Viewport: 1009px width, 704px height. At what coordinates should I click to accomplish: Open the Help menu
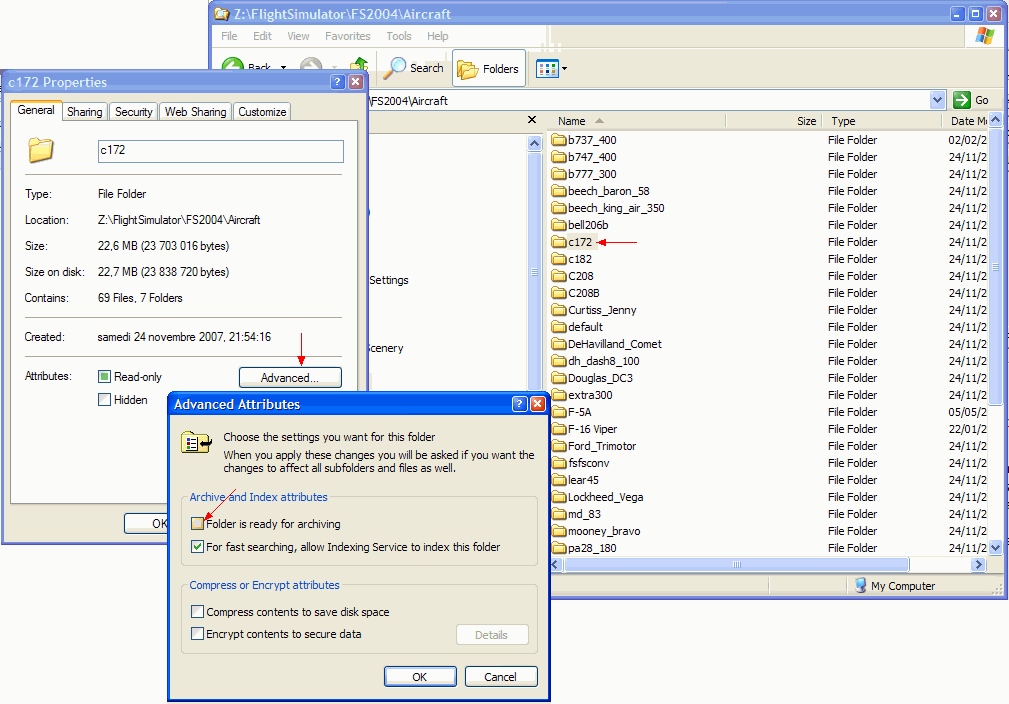point(438,36)
